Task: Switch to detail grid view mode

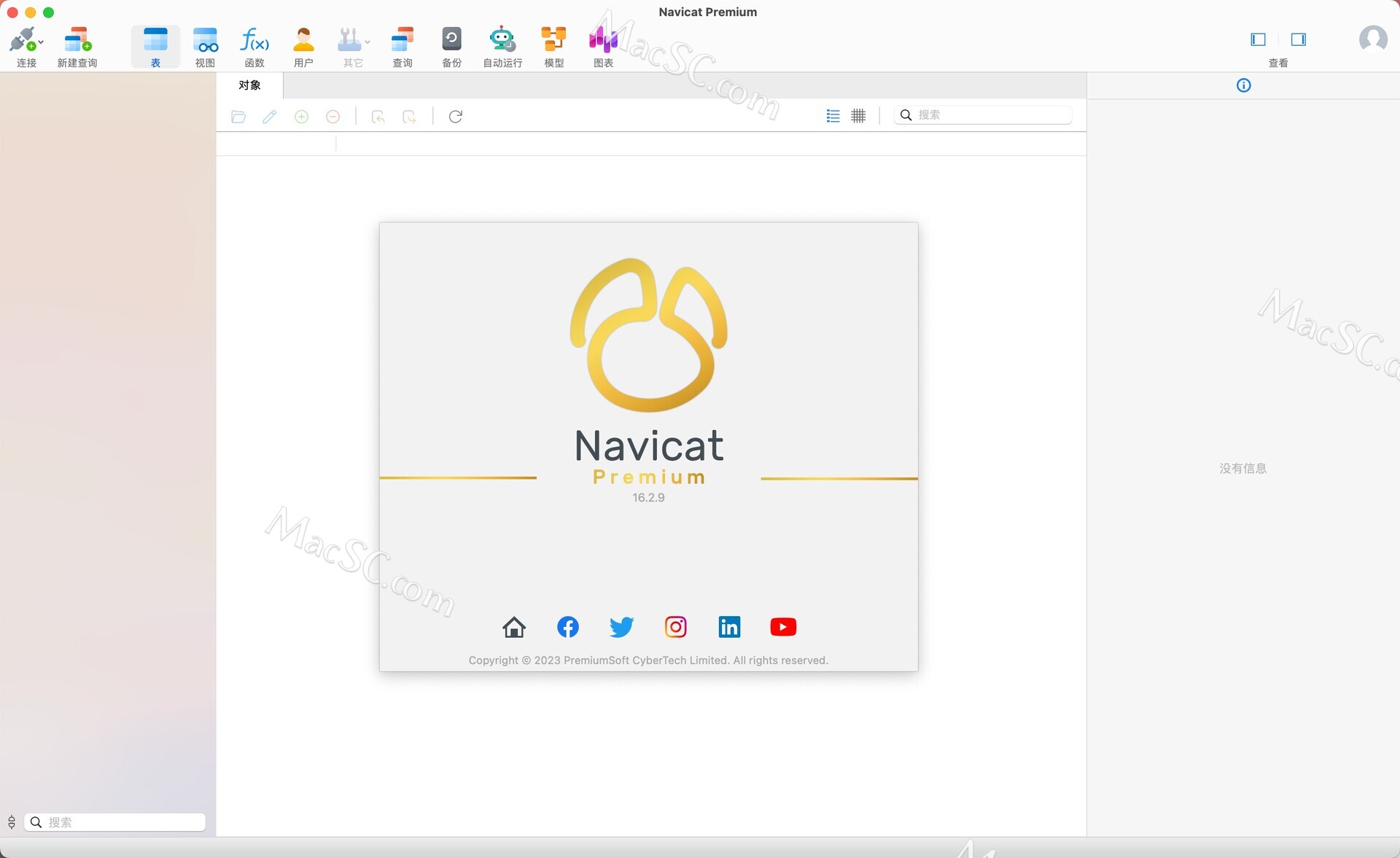Action: pyautogui.click(x=858, y=116)
